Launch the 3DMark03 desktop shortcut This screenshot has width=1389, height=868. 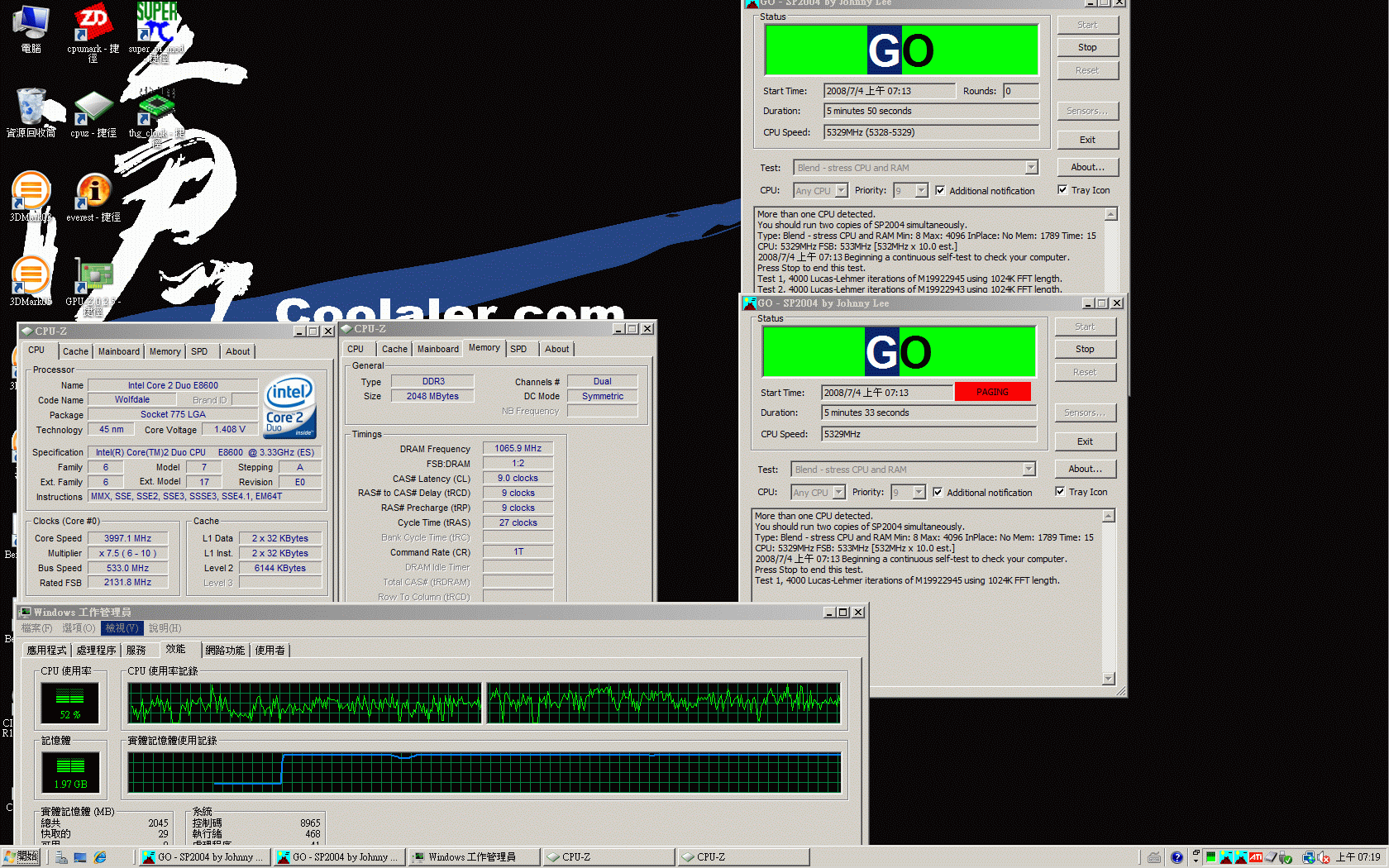(x=31, y=197)
